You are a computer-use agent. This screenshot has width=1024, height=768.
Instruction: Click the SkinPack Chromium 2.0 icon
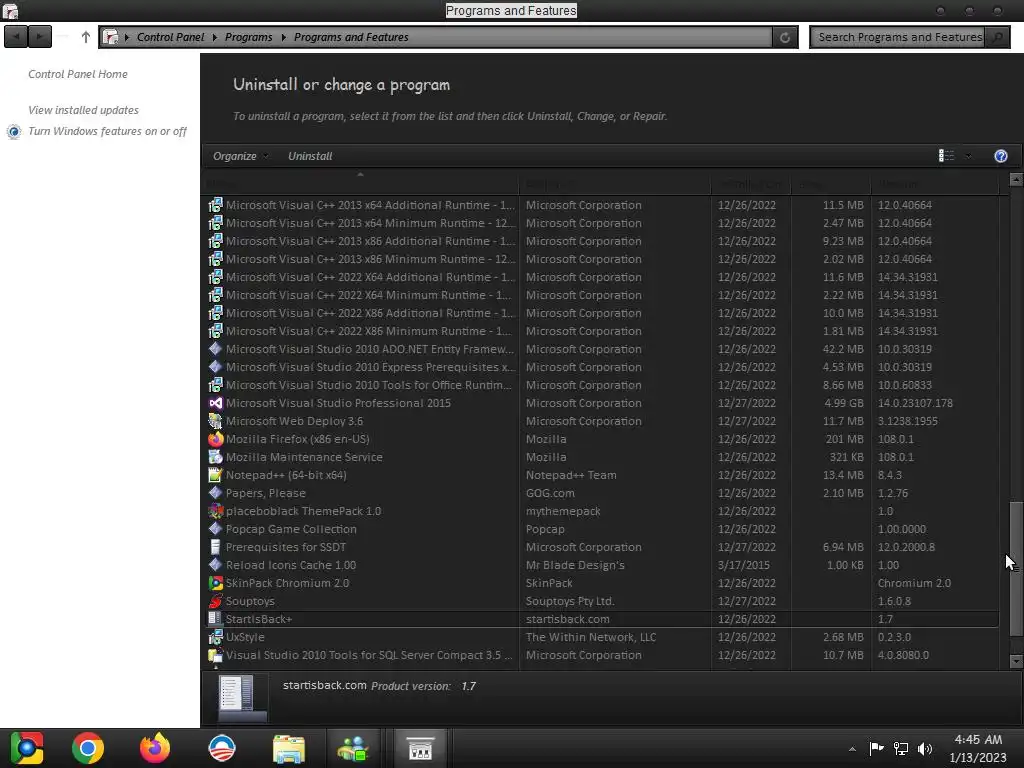(x=216, y=583)
